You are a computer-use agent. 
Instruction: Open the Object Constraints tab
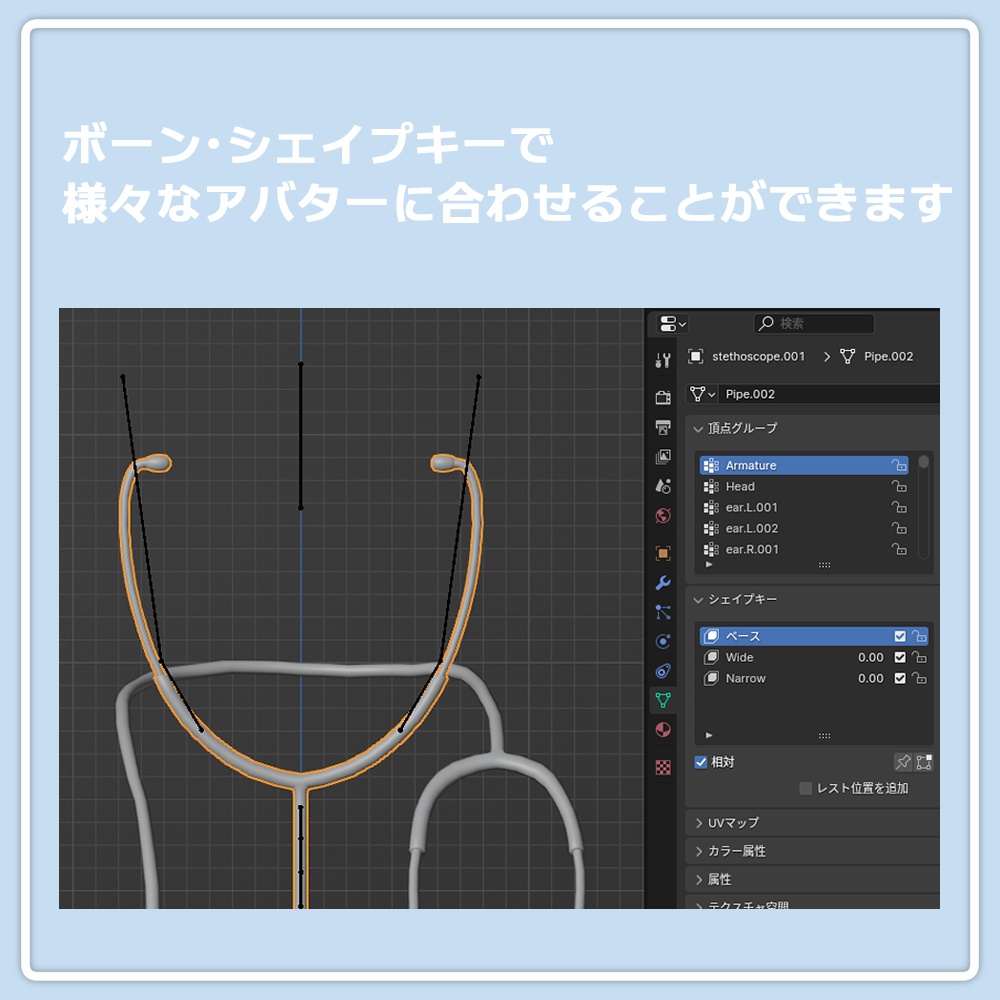[x=663, y=671]
